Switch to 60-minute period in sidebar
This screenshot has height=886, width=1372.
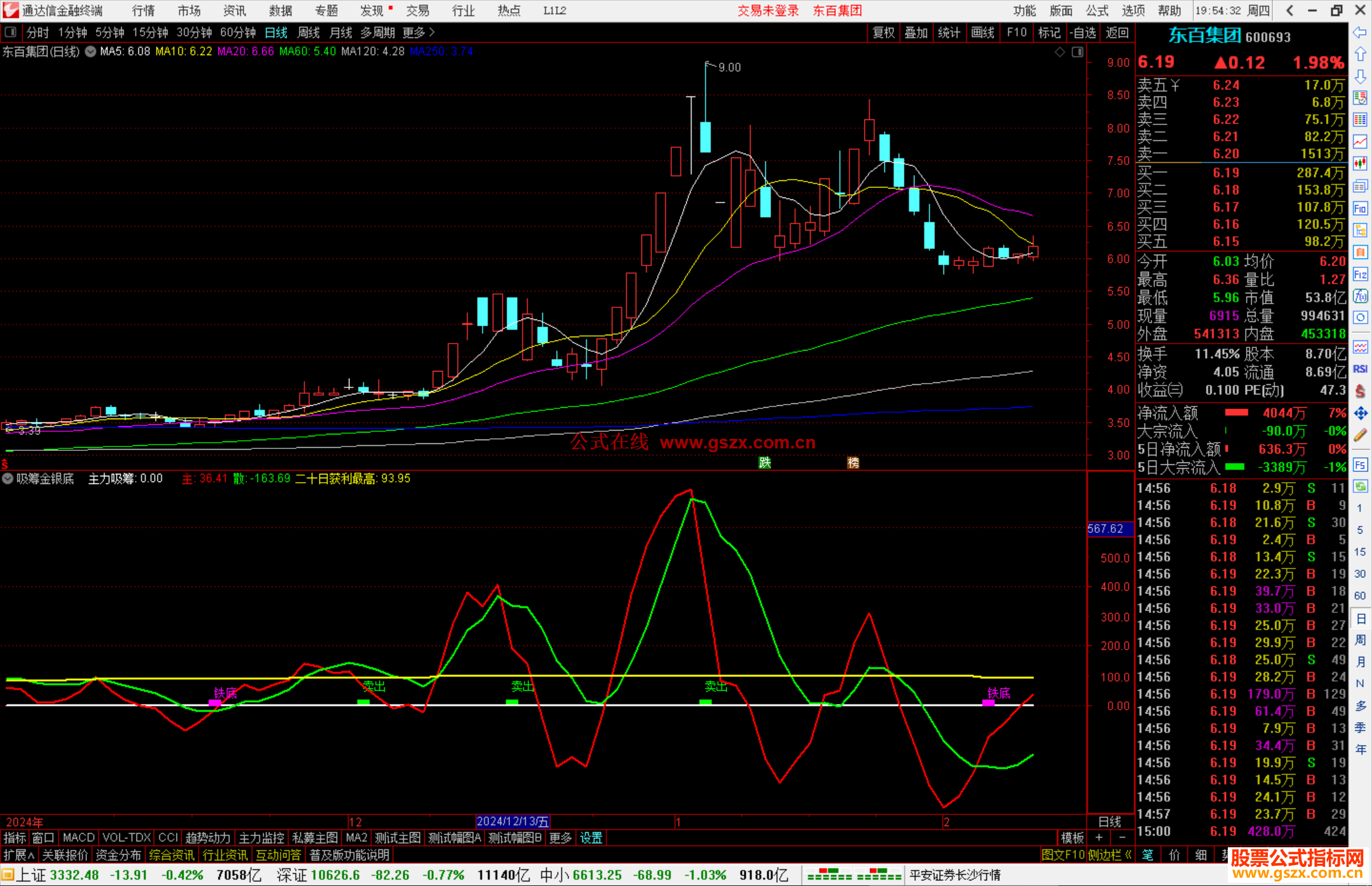click(x=1360, y=596)
